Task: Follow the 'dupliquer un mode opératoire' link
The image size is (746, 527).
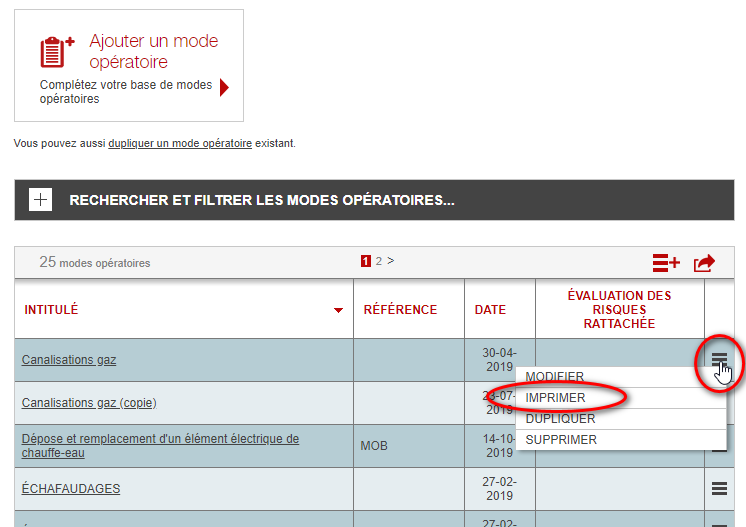Action: (180, 144)
